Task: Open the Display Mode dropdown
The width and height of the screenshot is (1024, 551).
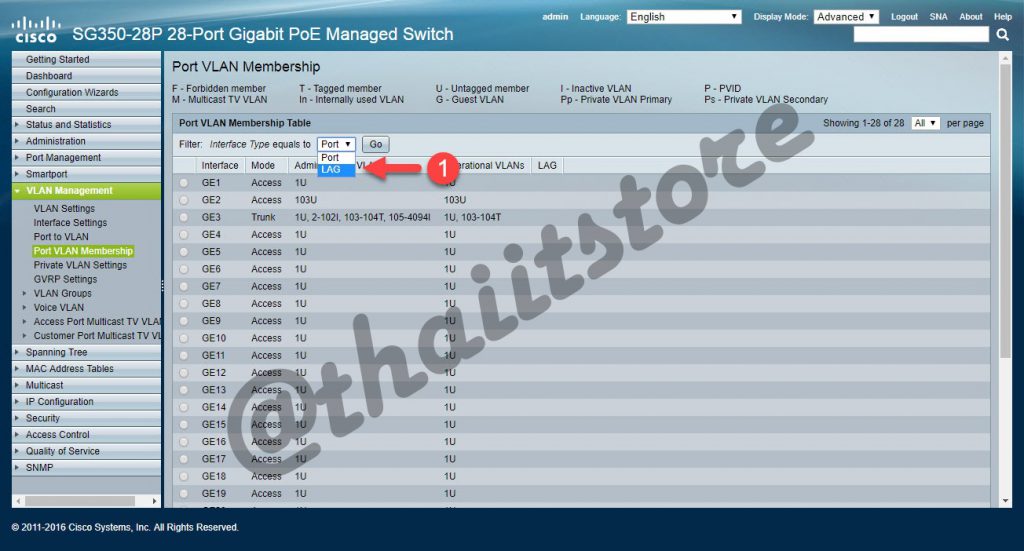Action: tap(846, 17)
